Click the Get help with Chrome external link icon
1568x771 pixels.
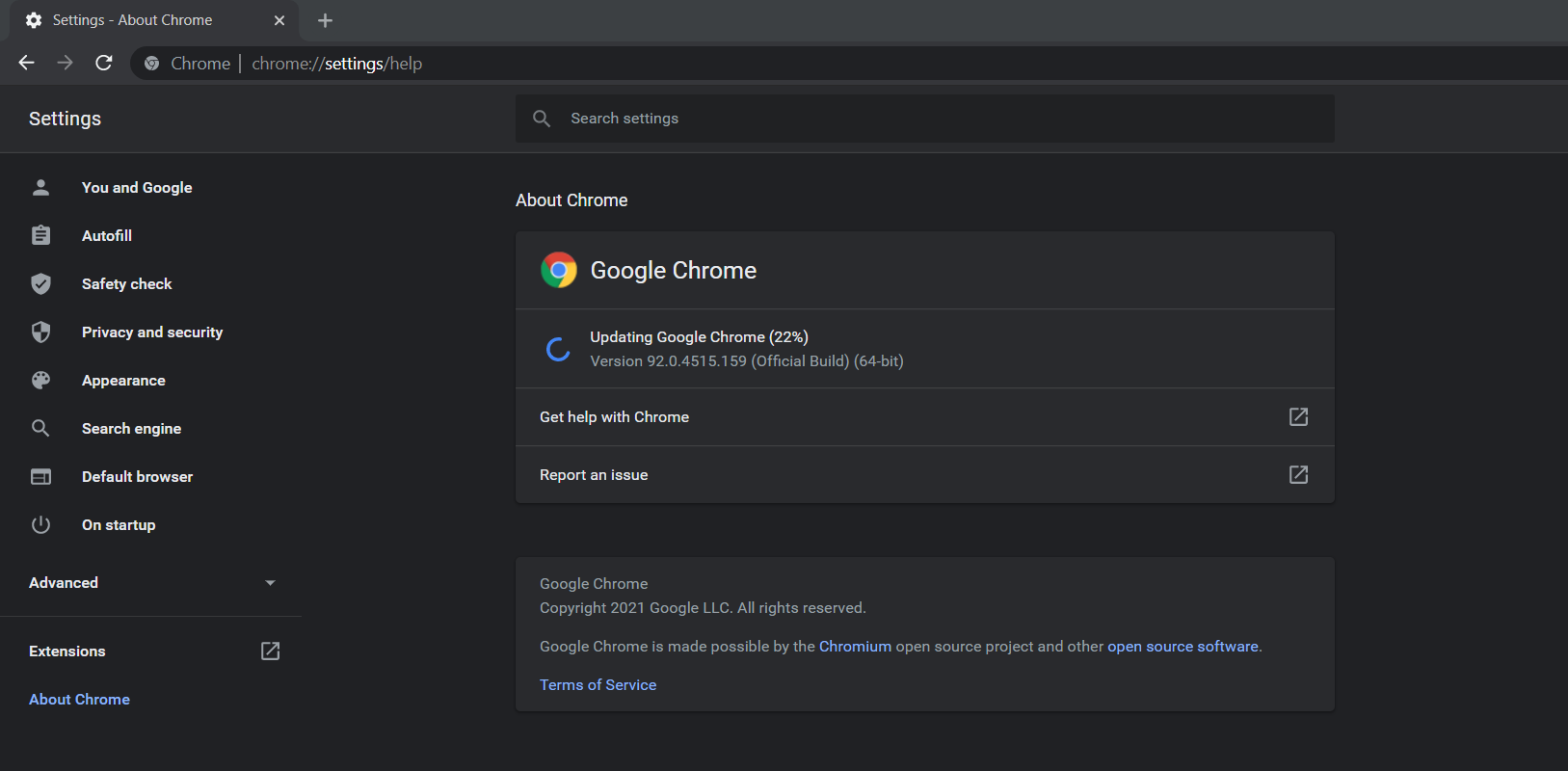[1298, 416]
